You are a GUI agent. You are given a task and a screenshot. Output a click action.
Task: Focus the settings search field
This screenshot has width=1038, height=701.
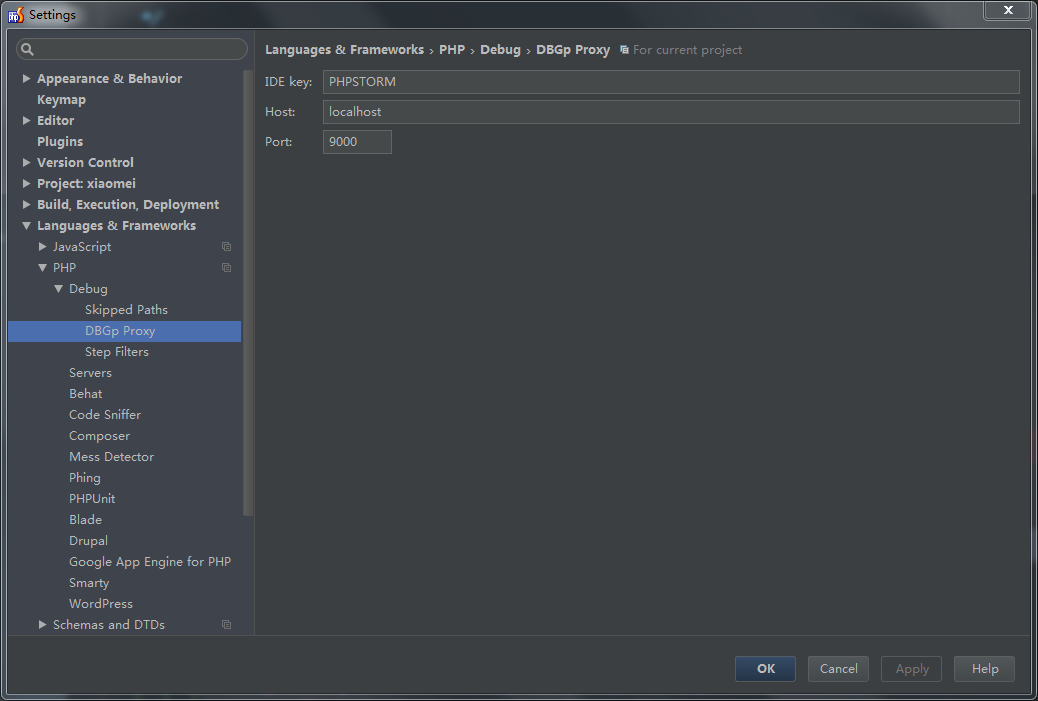coord(132,49)
